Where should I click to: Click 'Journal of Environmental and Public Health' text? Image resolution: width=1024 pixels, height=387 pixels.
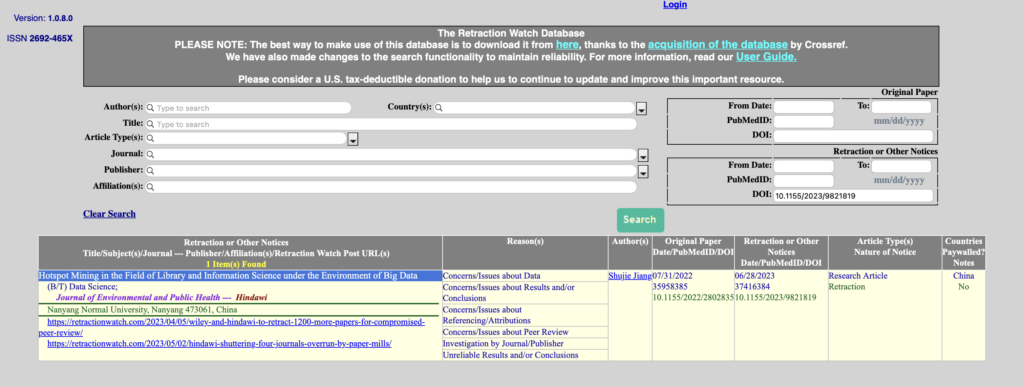pos(138,297)
